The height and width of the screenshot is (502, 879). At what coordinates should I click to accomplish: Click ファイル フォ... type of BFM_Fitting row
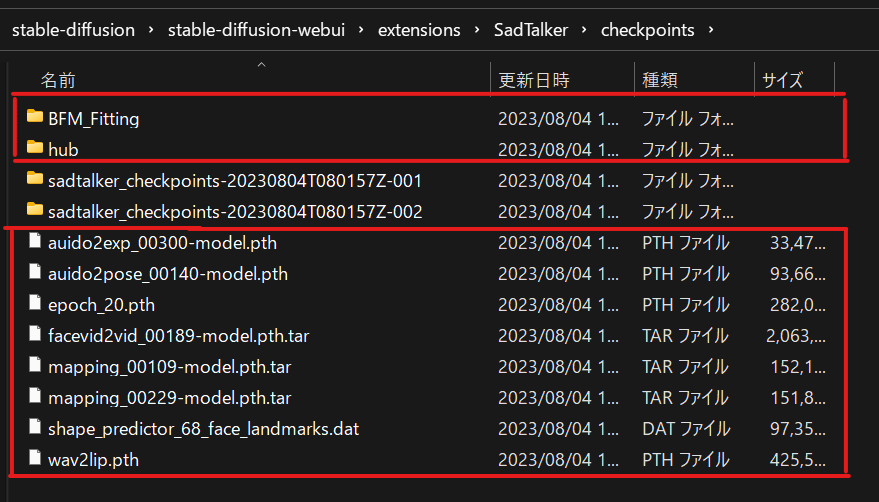[688, 119]
